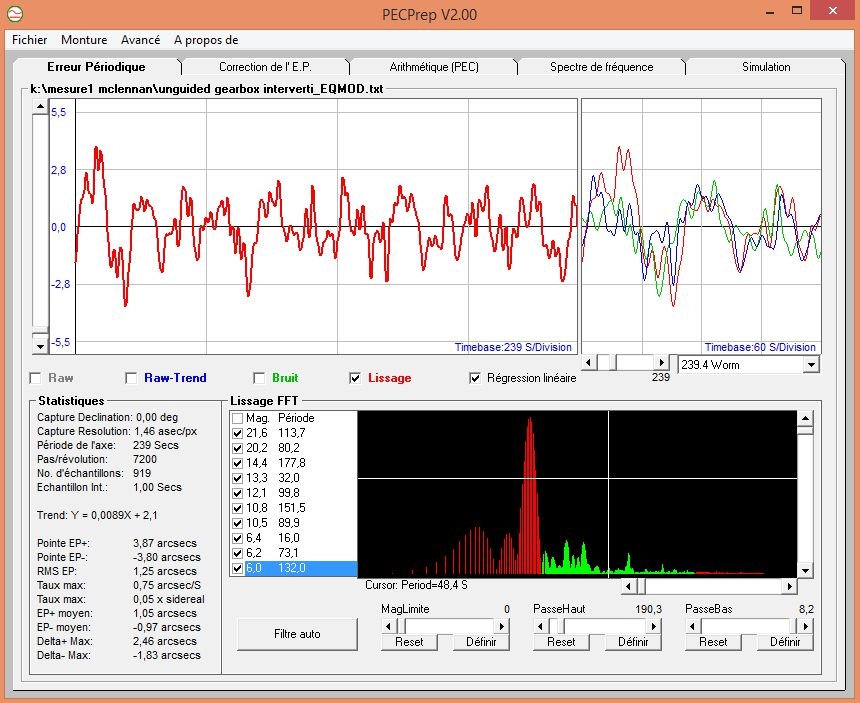Uncheck Régression linéaire

point(475,378)
